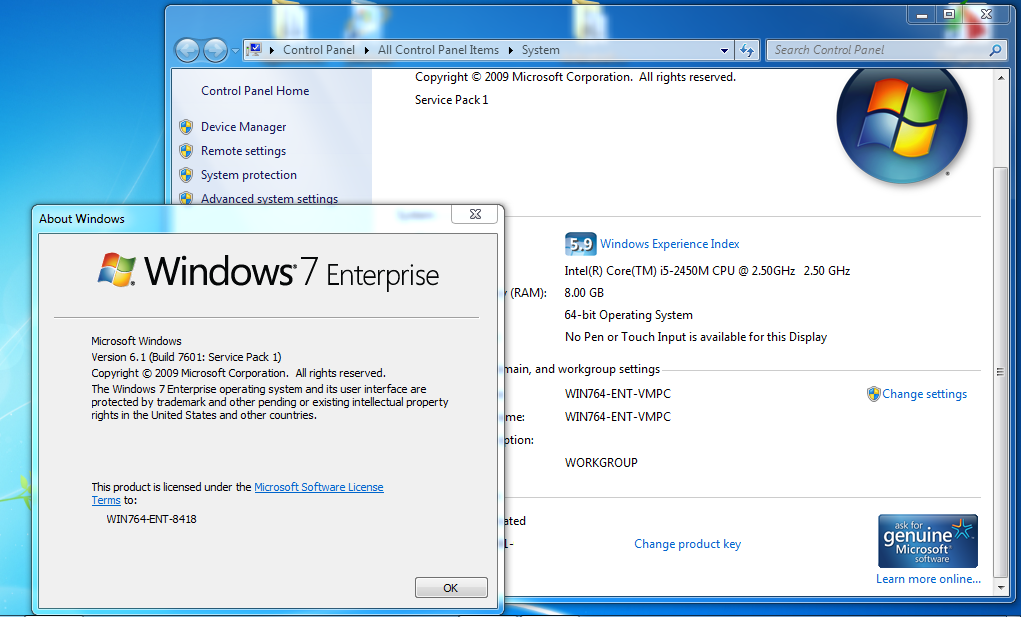Image resolution: width=1021 pixels, height=617 pixels.
Task: Click No Pen or Touch Input text
Action: tap(696, 337)
